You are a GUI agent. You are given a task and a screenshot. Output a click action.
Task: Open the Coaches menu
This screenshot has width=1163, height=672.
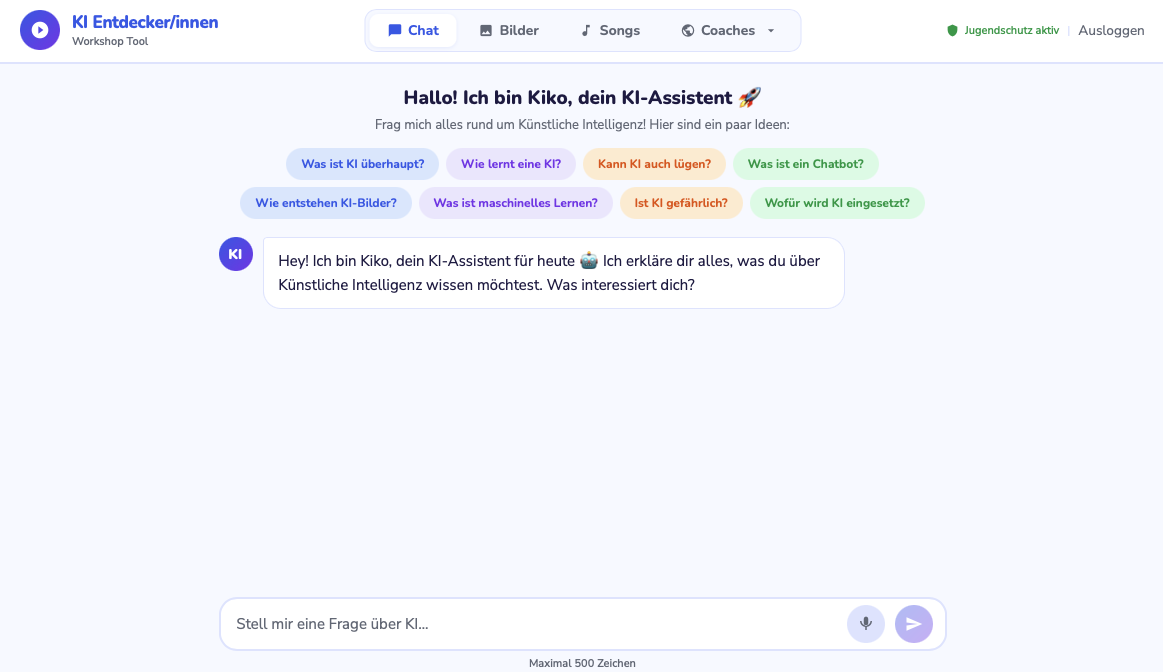coord(729,30)
